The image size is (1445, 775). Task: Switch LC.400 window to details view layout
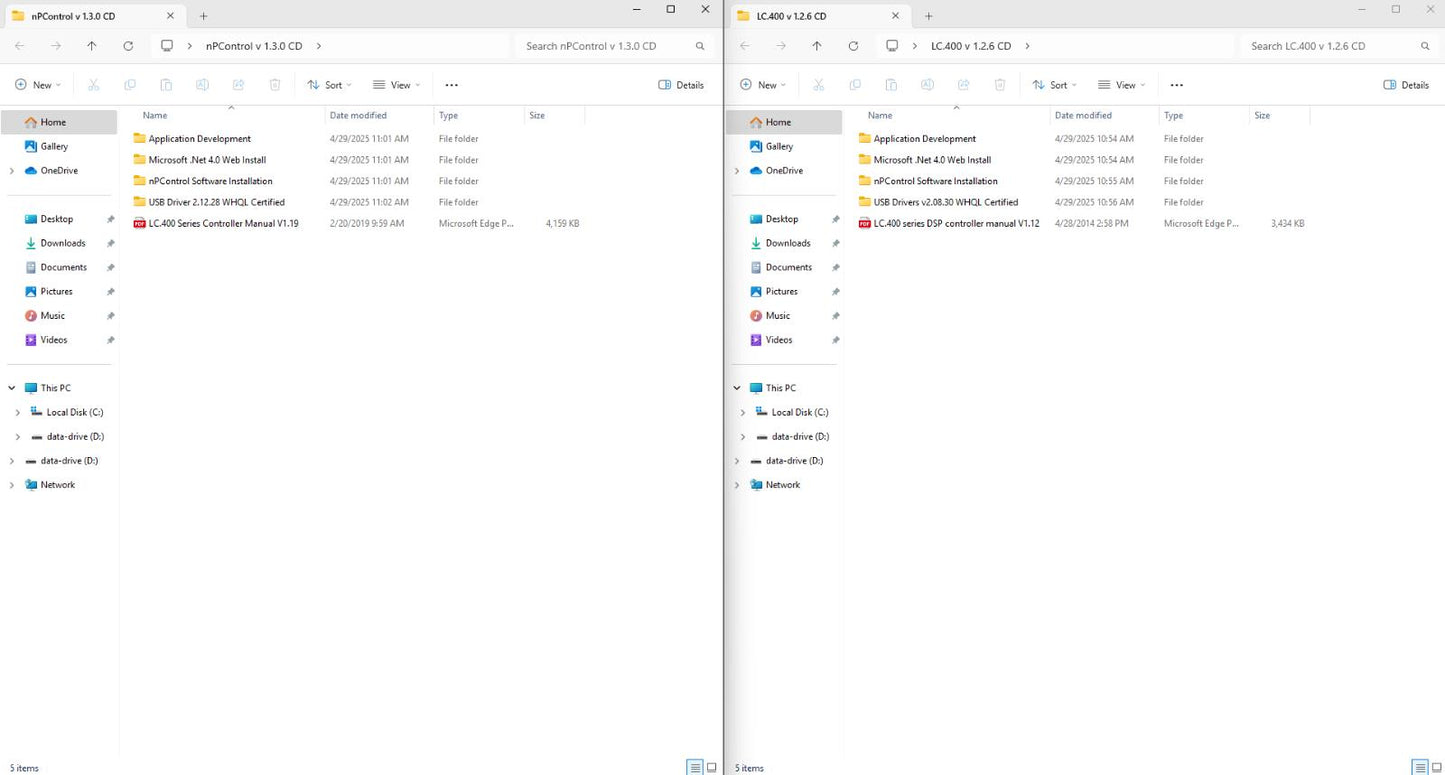tap(1420, 767)
